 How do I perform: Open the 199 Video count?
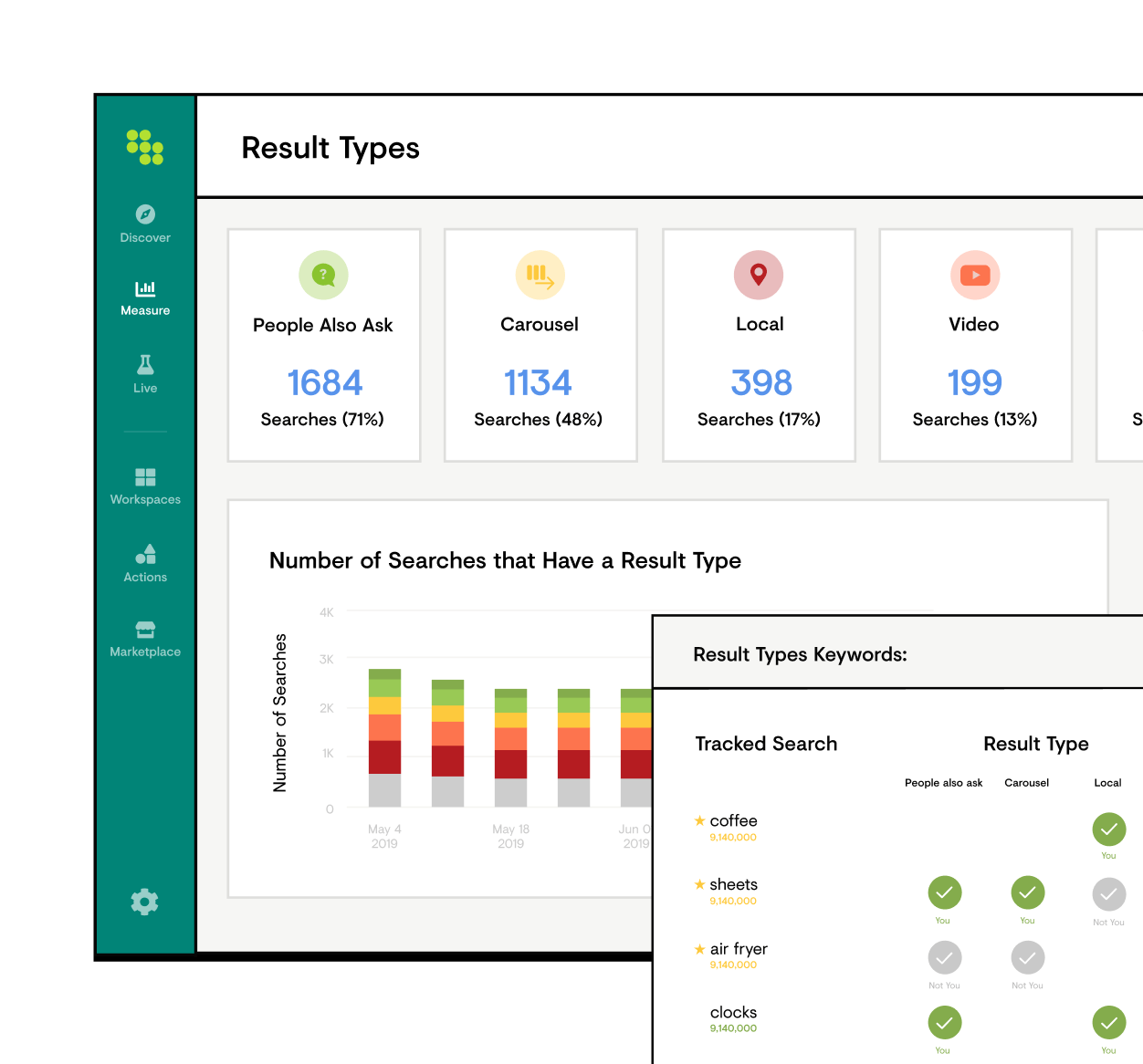pyautogui.click(x=975, y=383)
